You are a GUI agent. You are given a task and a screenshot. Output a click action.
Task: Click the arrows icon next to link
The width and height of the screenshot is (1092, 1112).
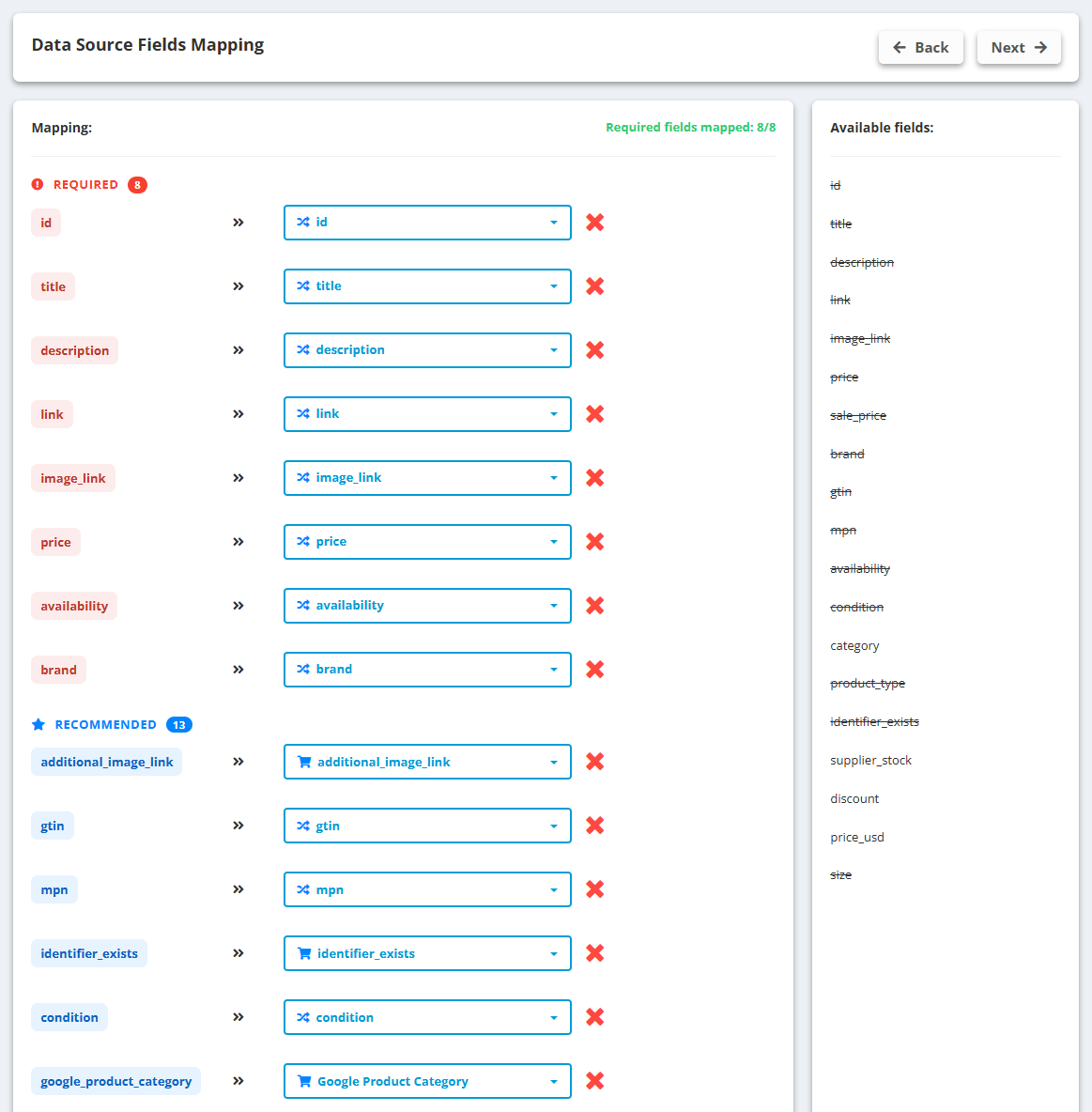pos(238,414)
